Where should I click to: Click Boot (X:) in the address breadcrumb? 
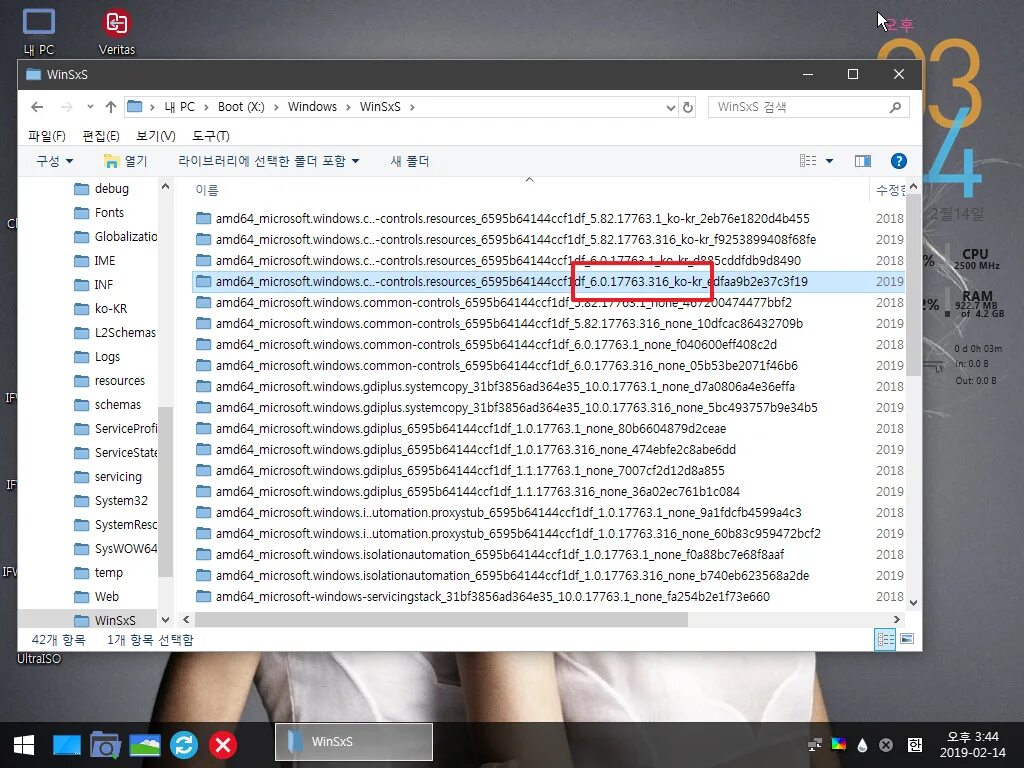(241, 107)
